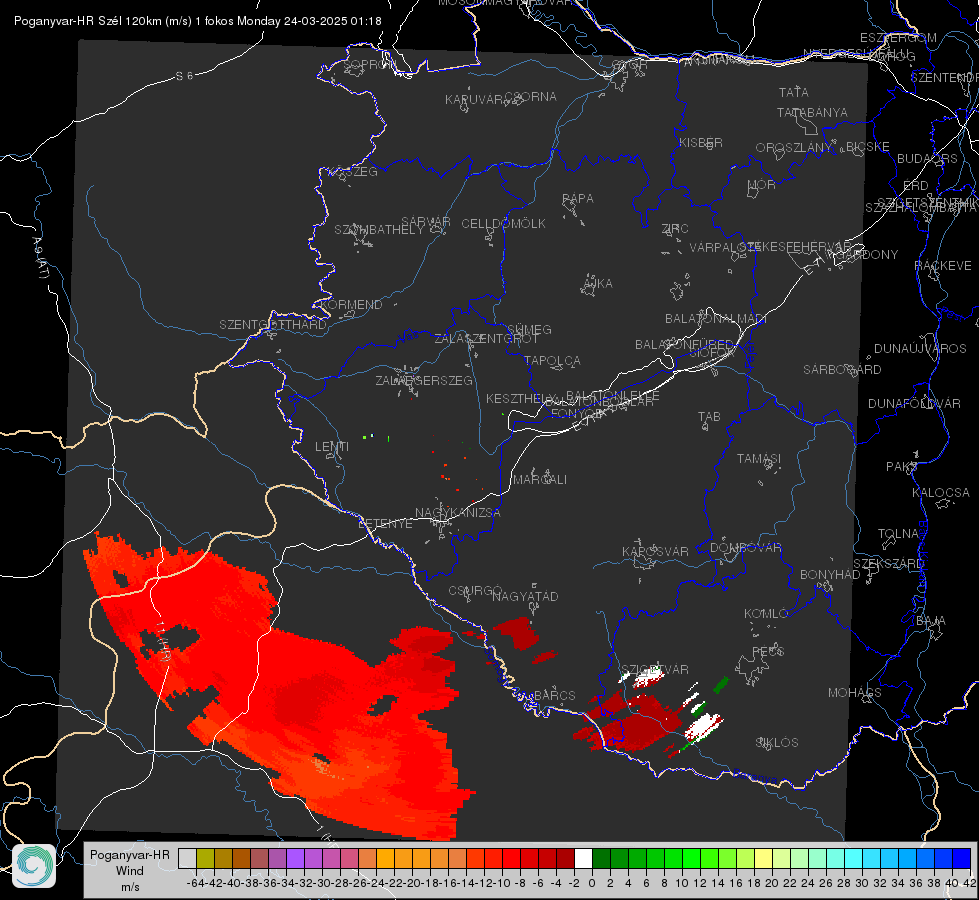Click the KISBÉR town label
Viewport: 979px width, 900px height.
pos(701,142)
